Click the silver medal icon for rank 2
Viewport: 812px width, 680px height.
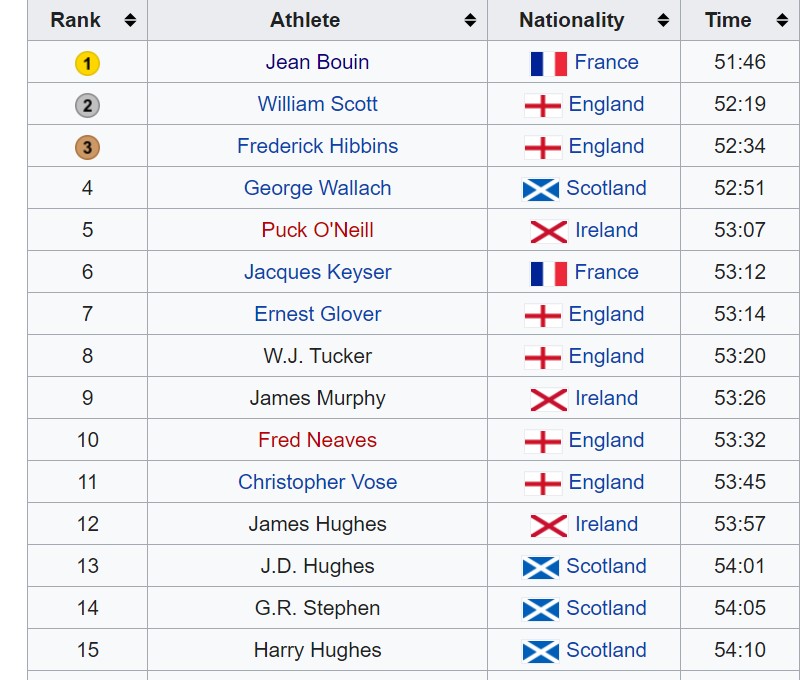tap(88, 106)
